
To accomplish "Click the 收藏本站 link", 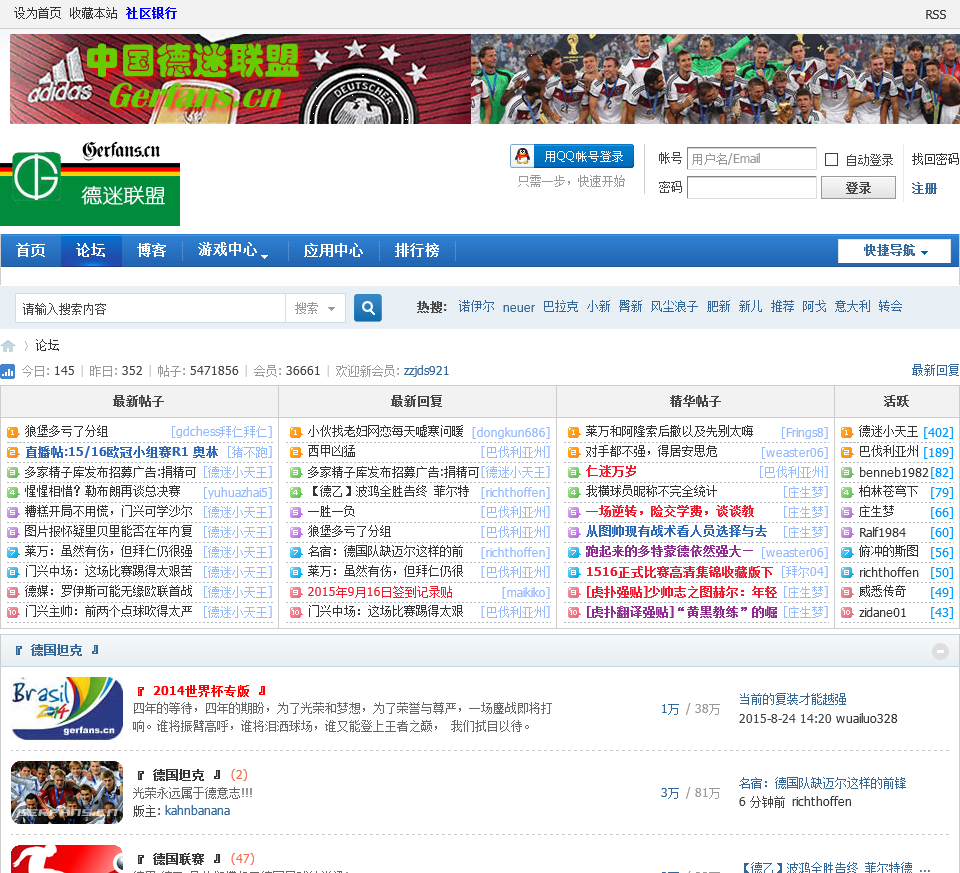I will click(93, 13).
